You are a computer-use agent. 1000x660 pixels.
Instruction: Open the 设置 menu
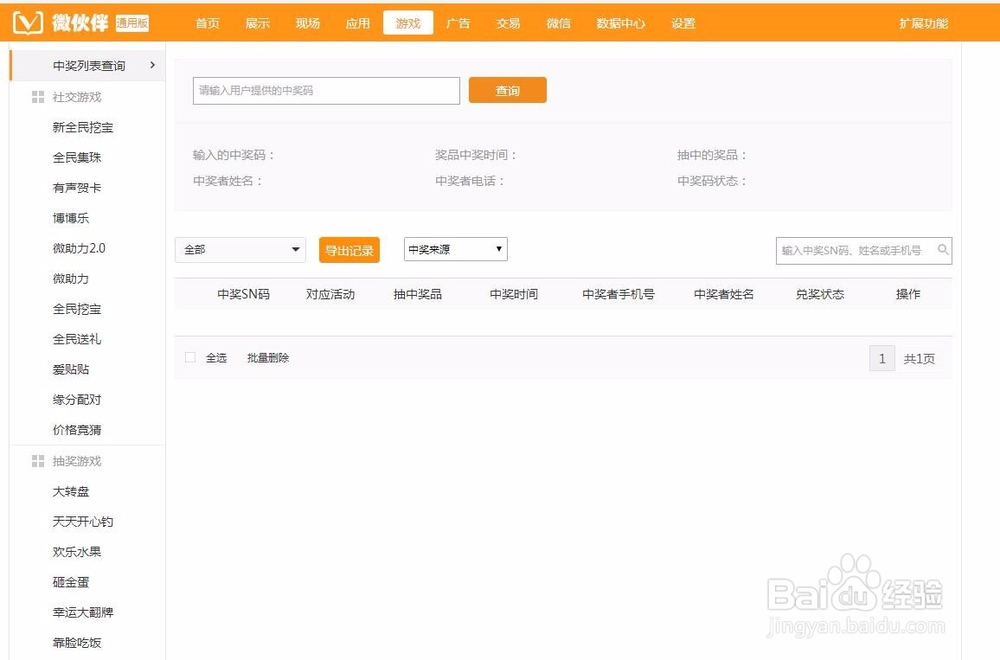tap(683, 23)
